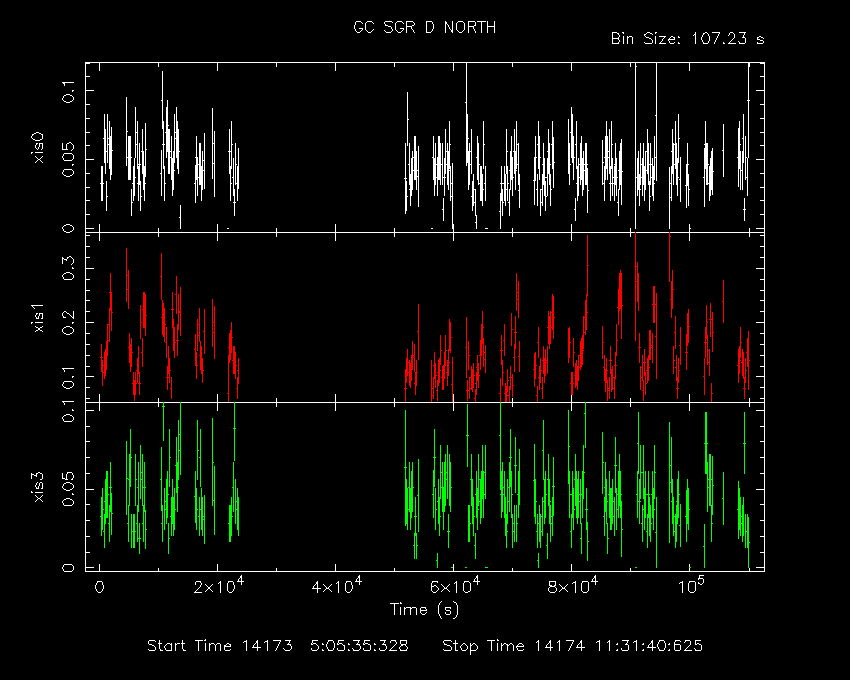Click the Bin Size: 107.23 s label

point(687,39)
